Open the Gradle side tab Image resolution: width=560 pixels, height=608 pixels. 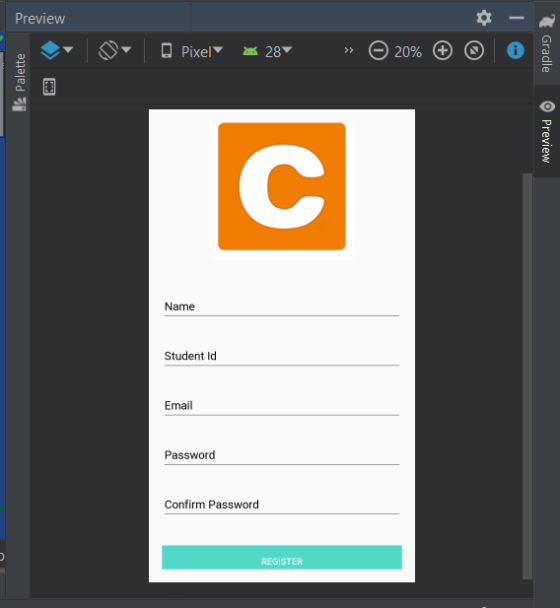(546, 43)
